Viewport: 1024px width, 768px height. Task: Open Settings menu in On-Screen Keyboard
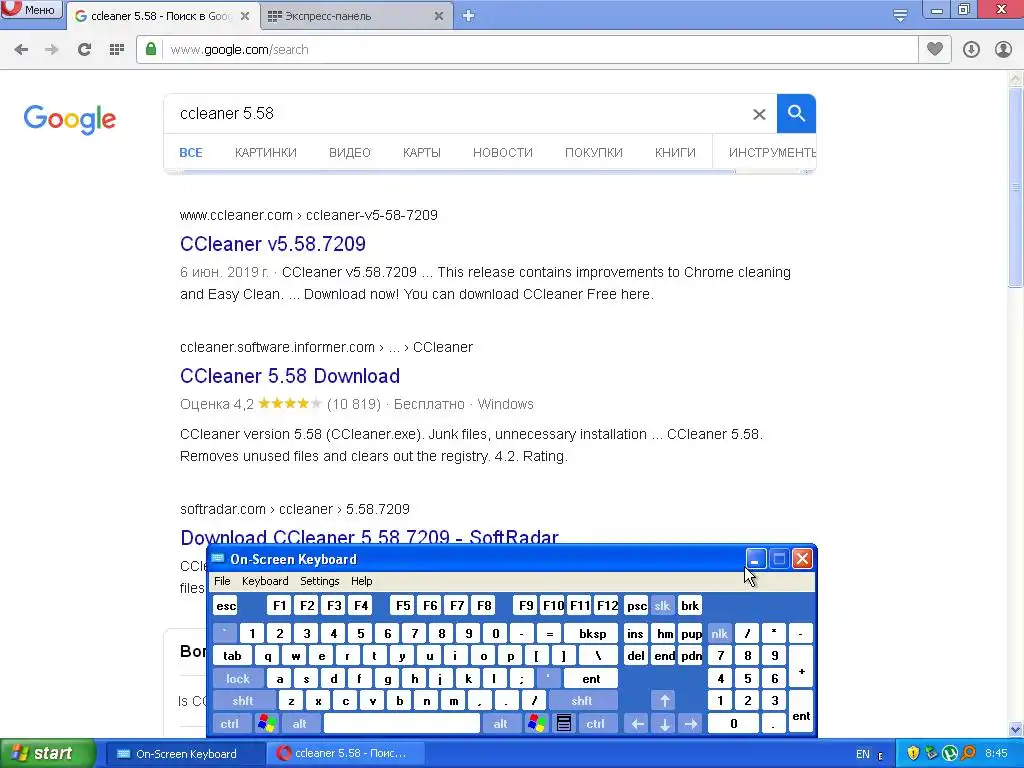[319, 581]
